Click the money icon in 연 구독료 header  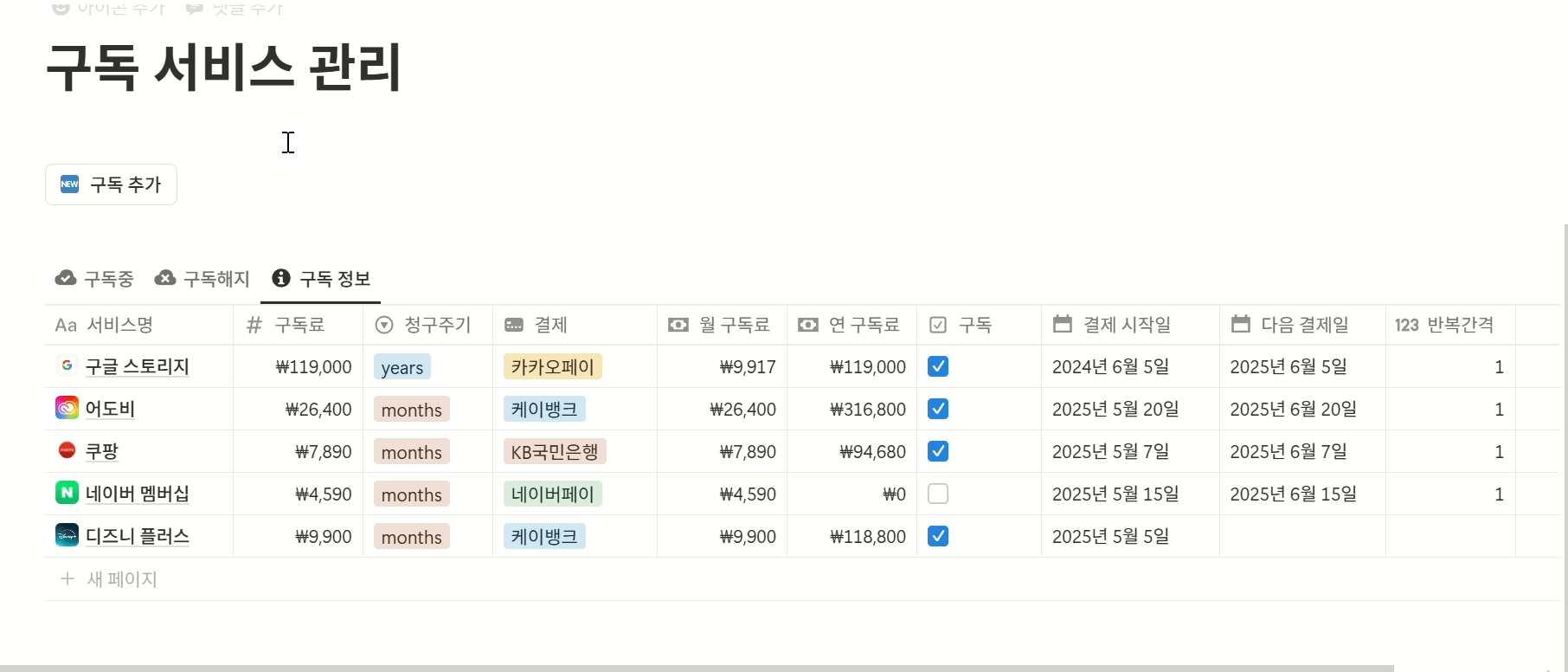(x=808, y=325)
